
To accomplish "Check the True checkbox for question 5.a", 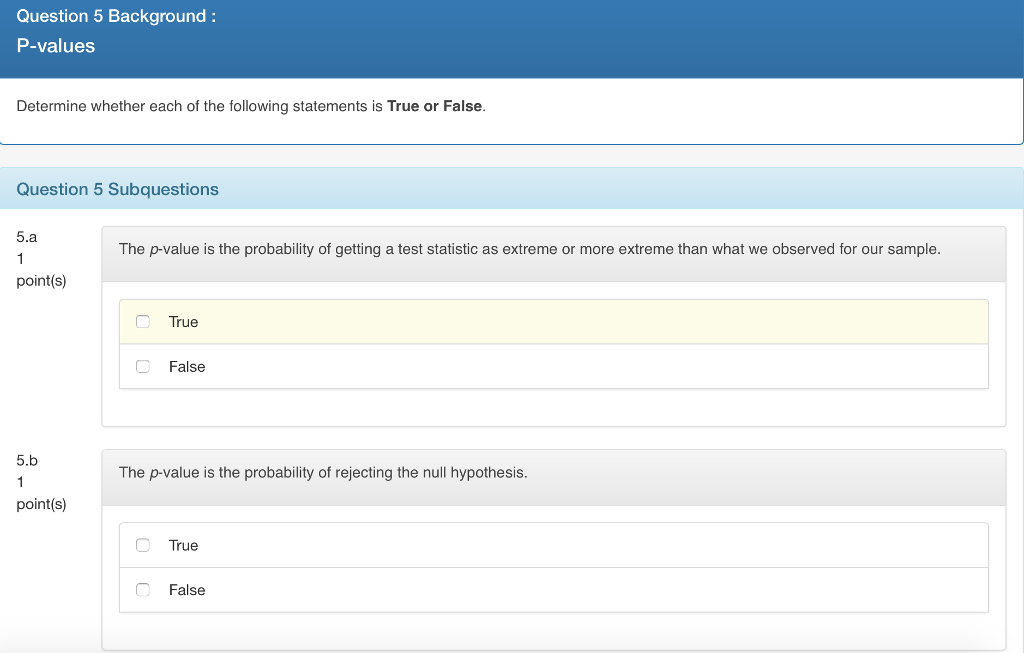I will tap(143, 321).
